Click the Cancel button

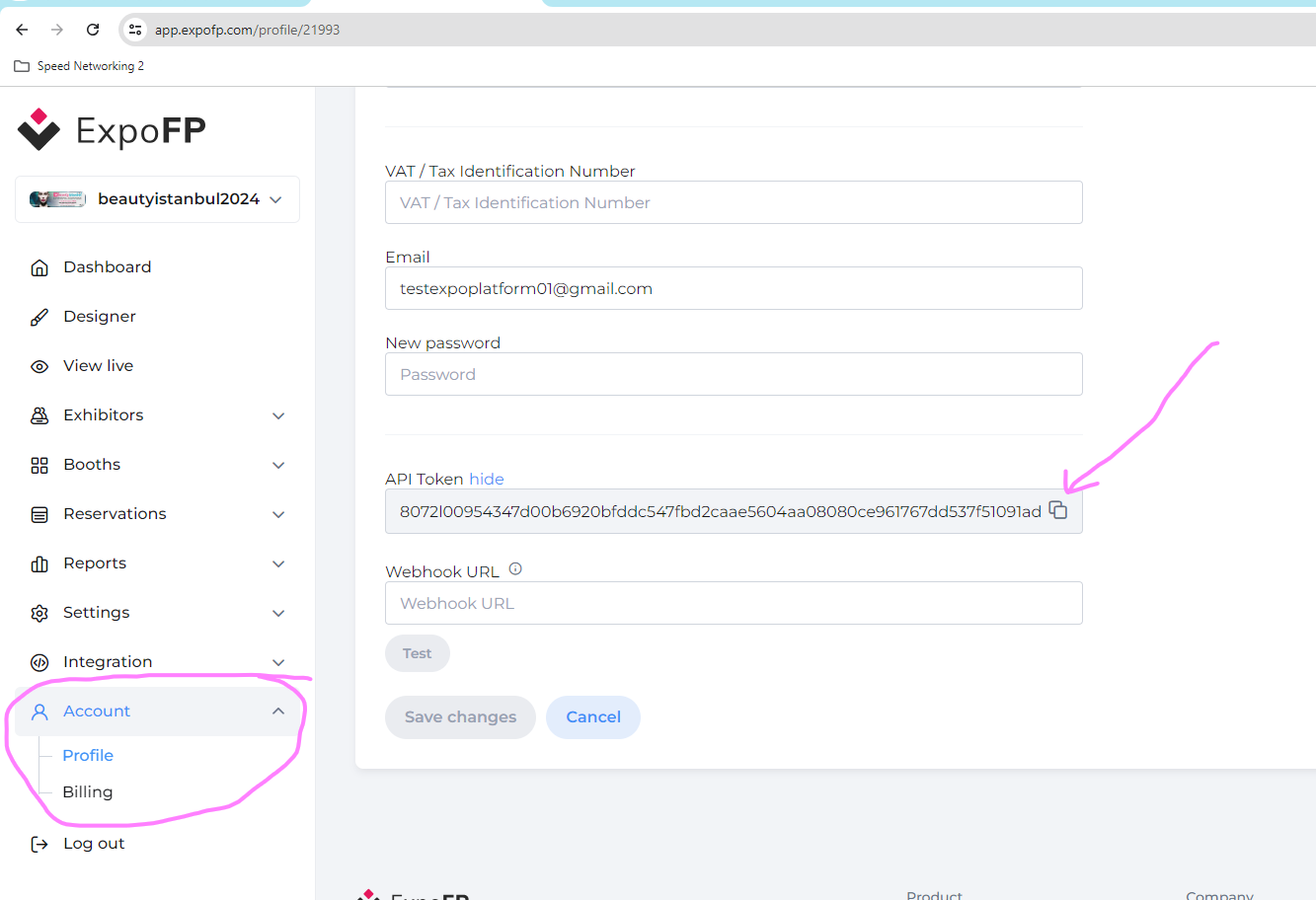[x=592, y=717]
